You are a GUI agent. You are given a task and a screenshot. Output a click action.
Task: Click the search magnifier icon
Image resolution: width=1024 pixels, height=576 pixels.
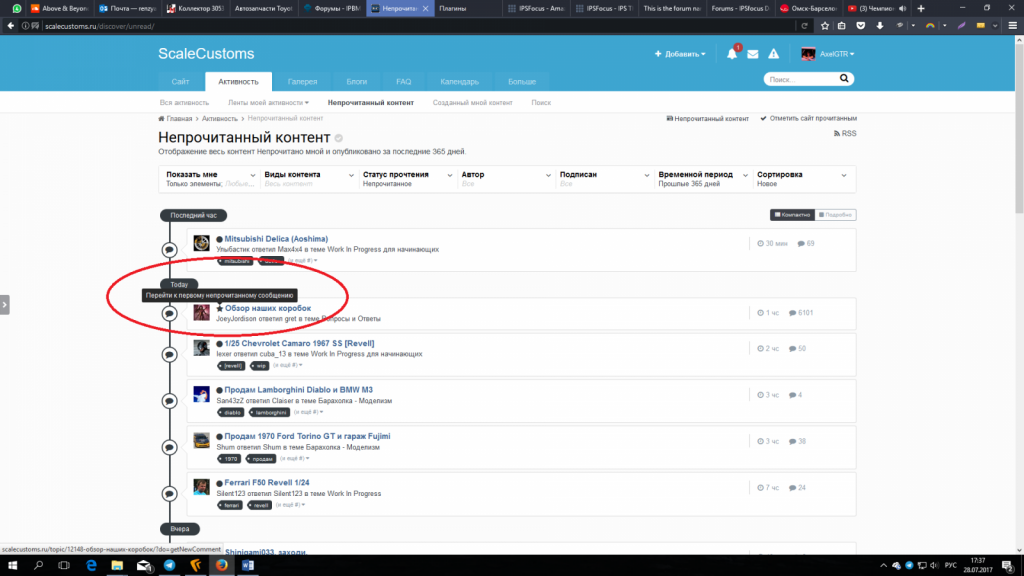pyautogui.click(x=845, y=79)
